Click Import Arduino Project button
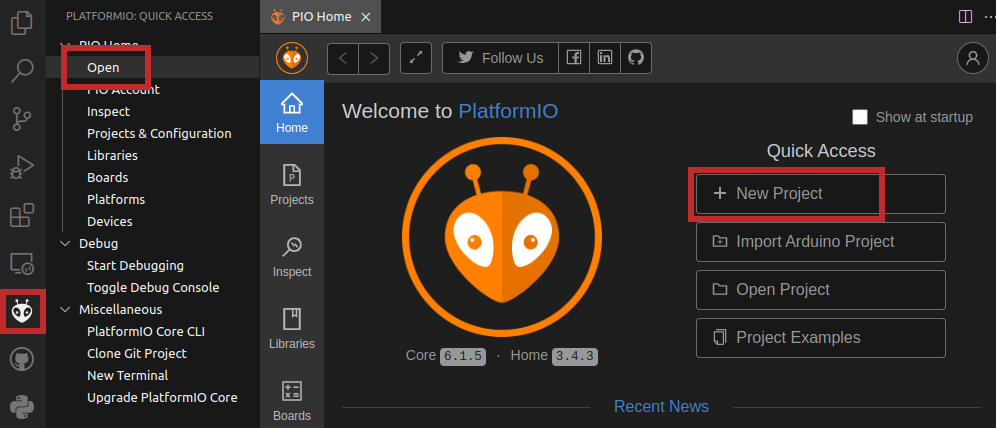996x428 pixels. coord(821,242)
